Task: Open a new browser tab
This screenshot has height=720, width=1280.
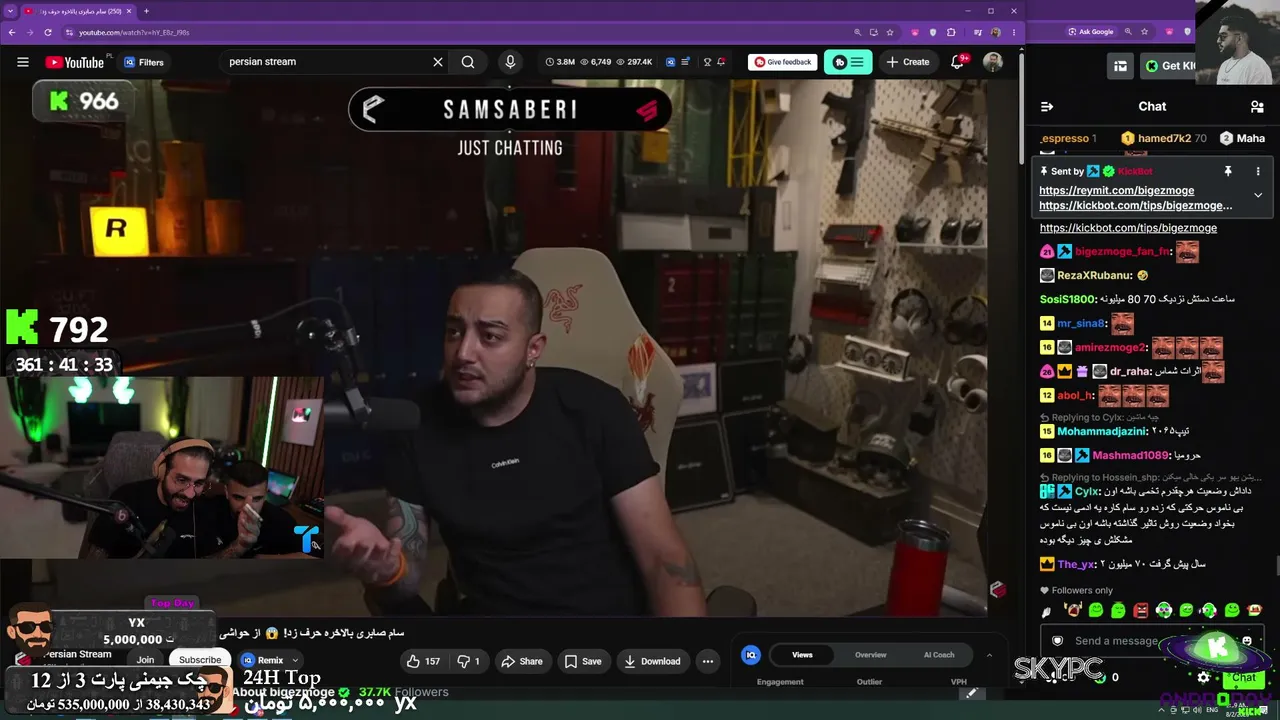Action: coord(146,11)
